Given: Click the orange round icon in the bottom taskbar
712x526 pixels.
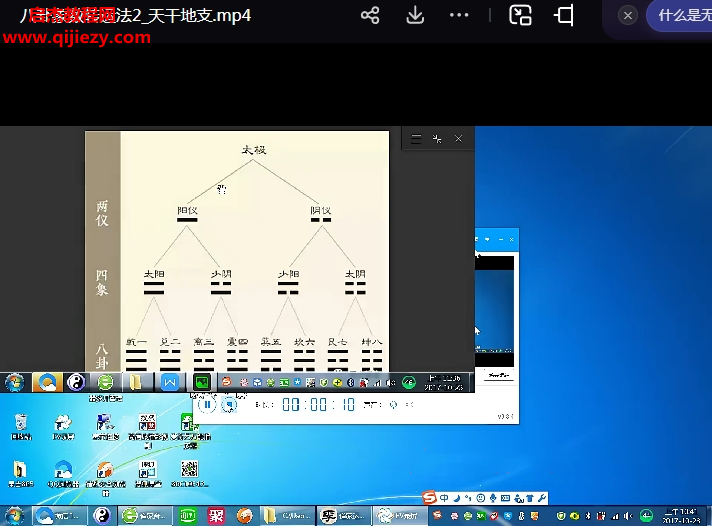Looking at the screenshot, I should pyautogui.click(x=244, y=516).
